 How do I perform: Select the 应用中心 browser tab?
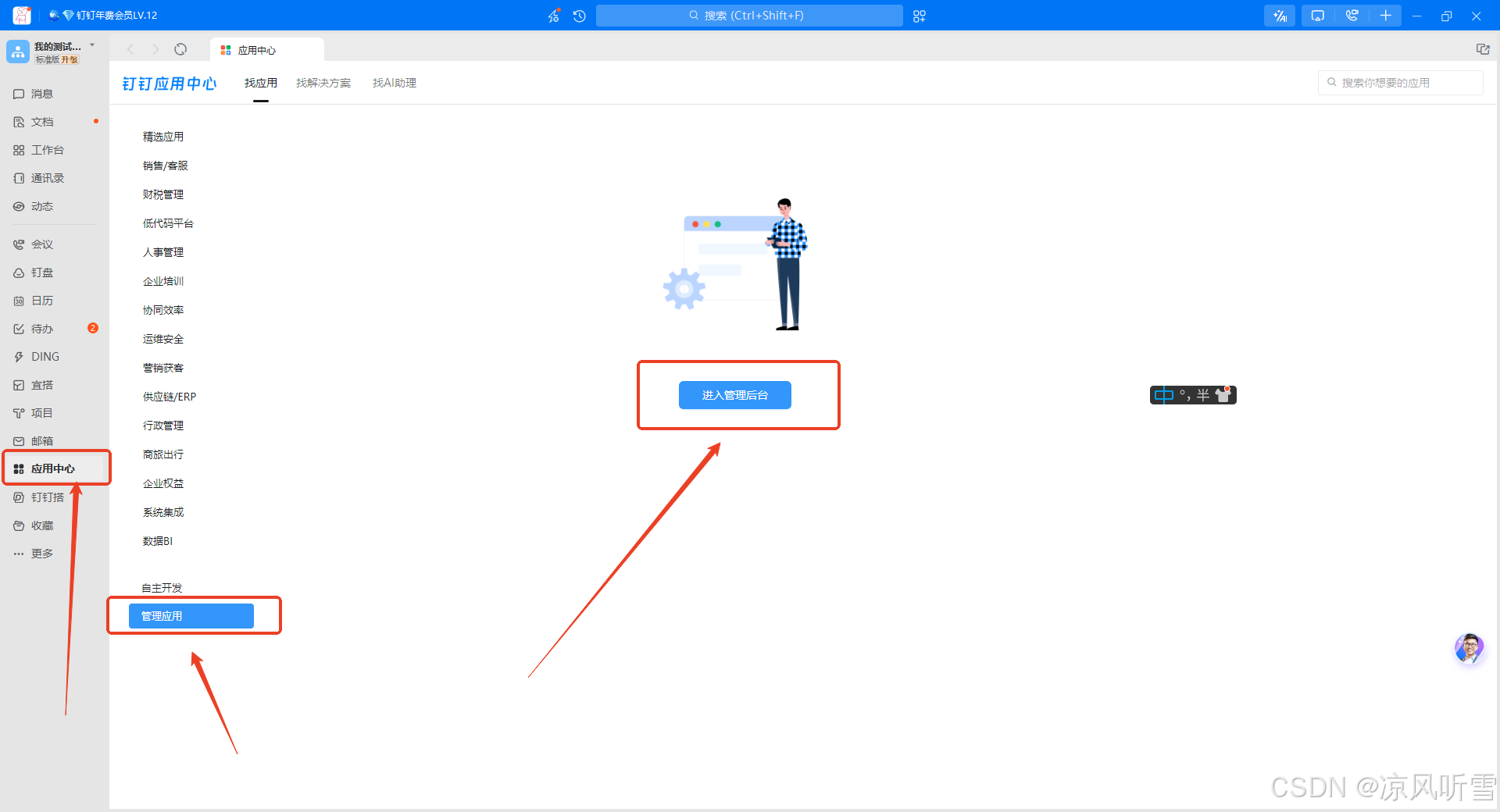(x=266, y=50)
